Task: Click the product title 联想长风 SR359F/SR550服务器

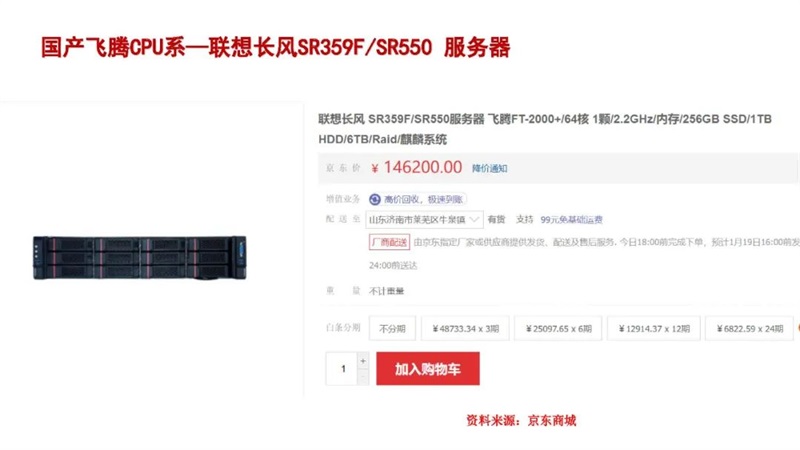Action: coord(401,119)
